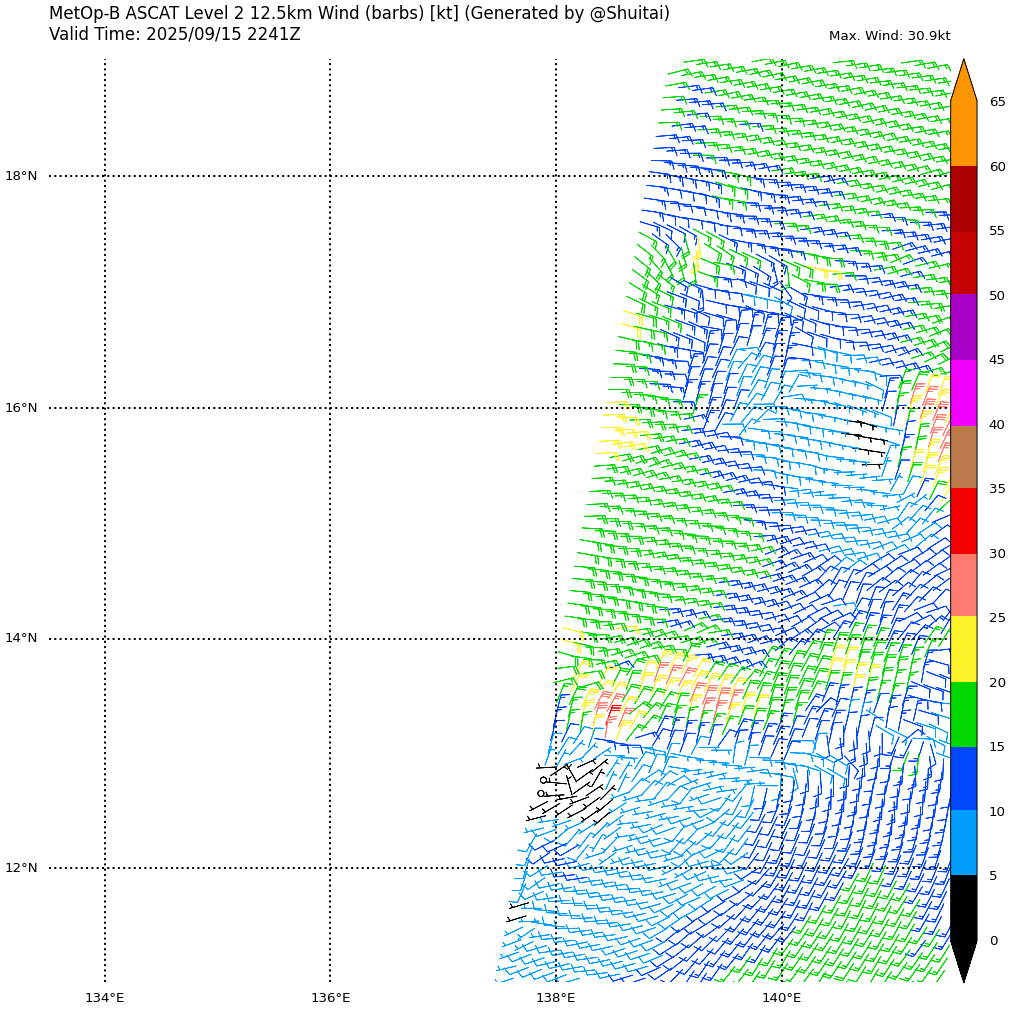
Task: Click the brown 35-40 colorbar segment
Action: [x=964, y=457]
